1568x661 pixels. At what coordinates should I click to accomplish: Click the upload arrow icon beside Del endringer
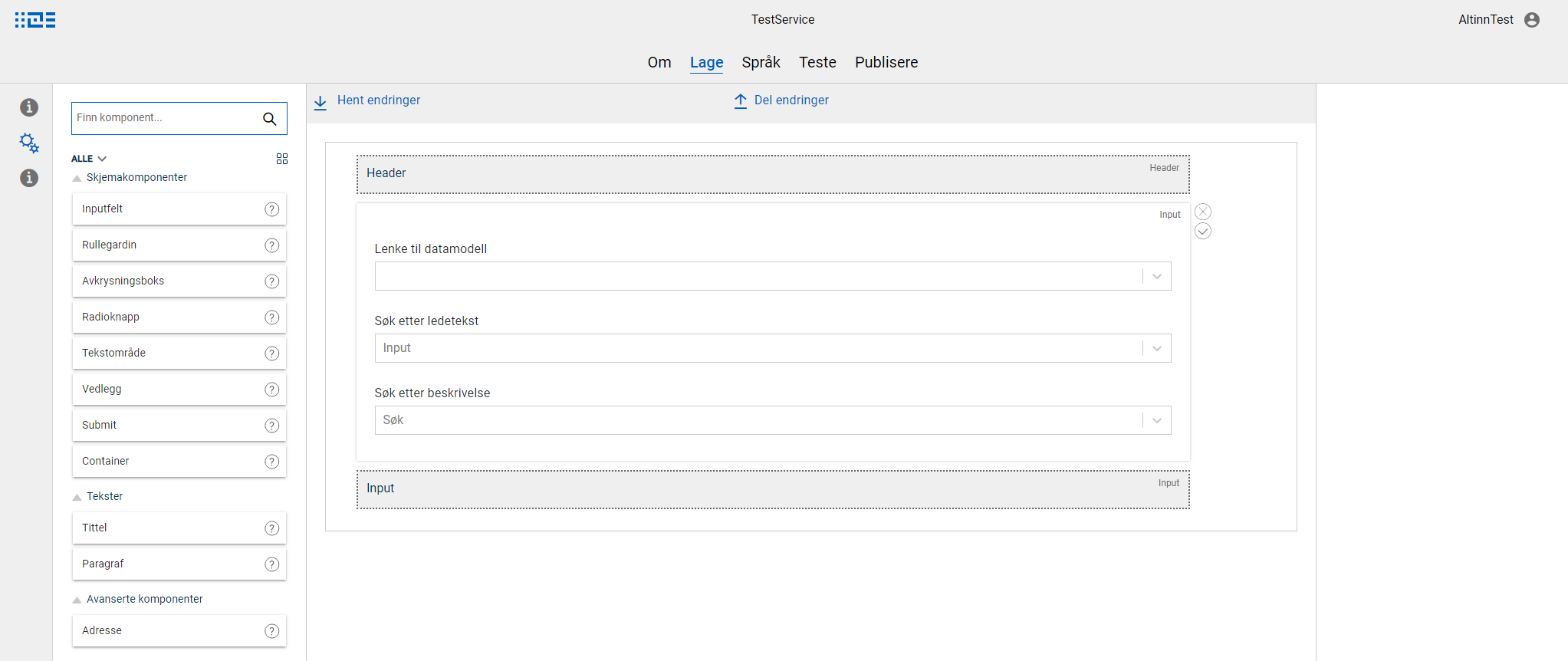click(741, 101)
